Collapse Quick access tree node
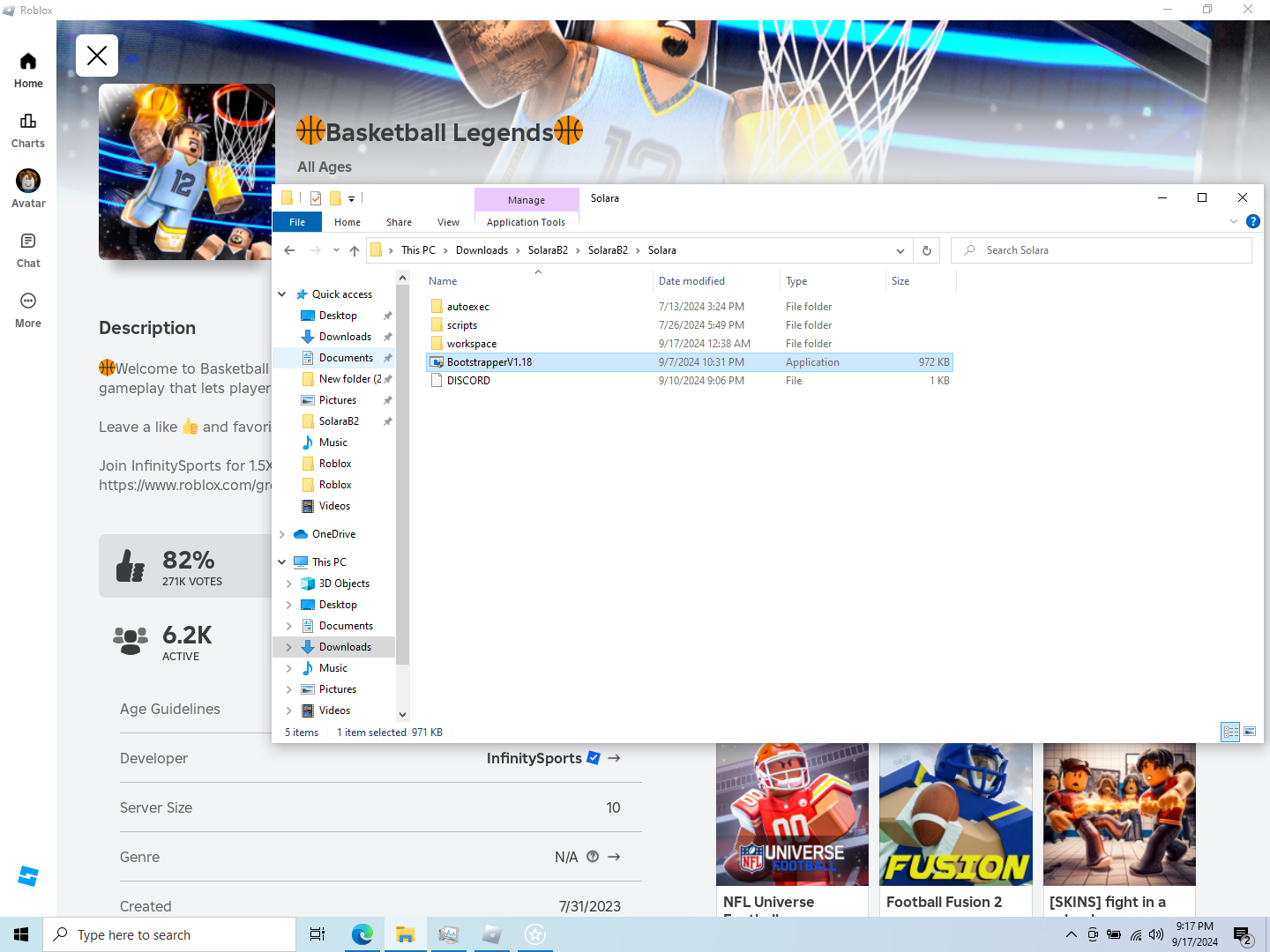Viewport: 1270px width, 952px height. click(282, 294)
